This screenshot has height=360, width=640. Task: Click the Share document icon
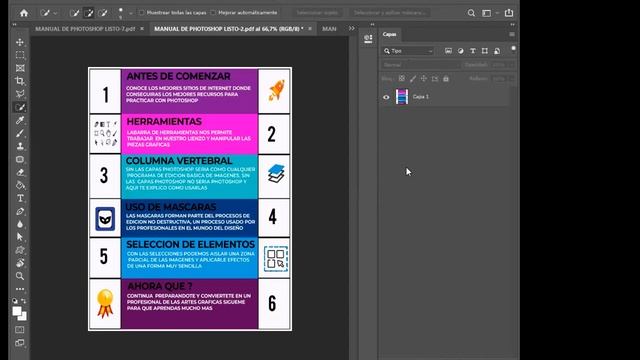pyautogui.click(x=509, y=13)
